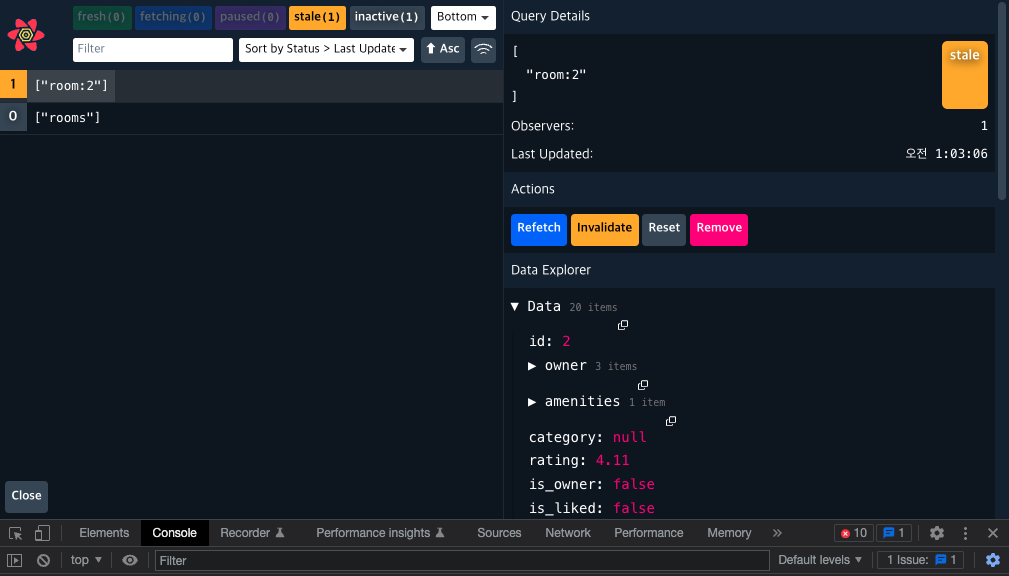1009x576 pixels.
Task: Click the id value 2
Action: [x=566, y=341]
